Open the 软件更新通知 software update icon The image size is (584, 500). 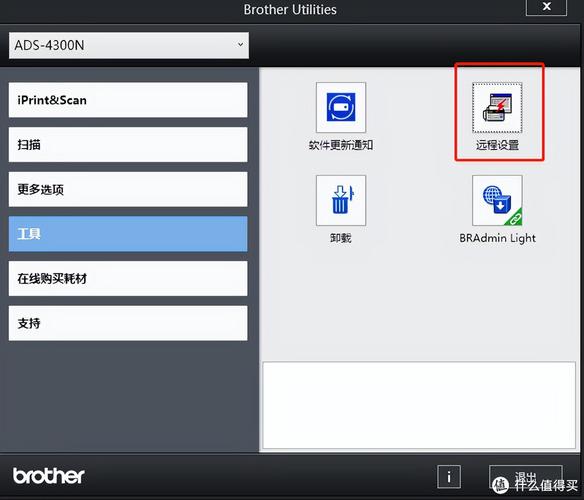tap(341, 107)
